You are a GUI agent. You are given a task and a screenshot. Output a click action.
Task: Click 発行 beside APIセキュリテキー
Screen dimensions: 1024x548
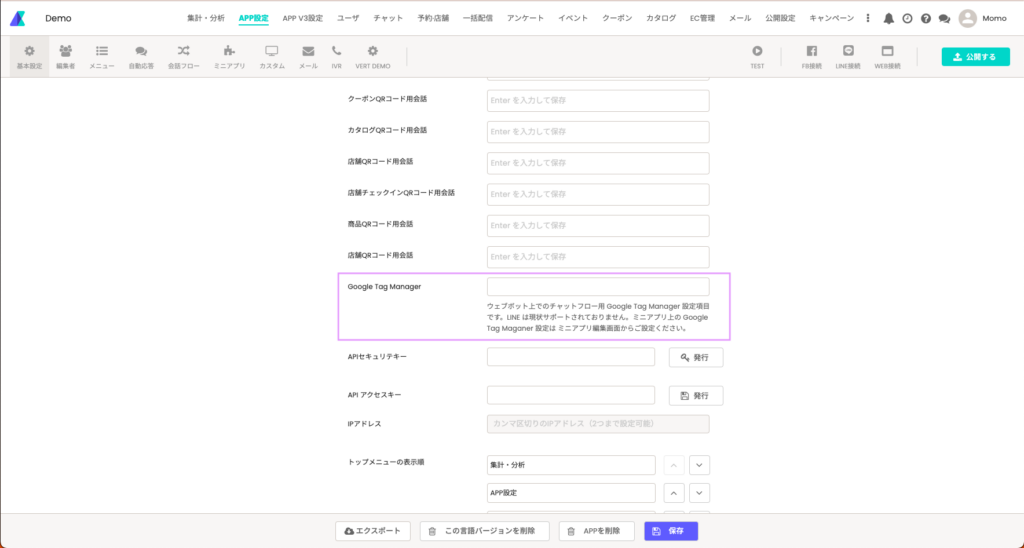coord(696,357)
